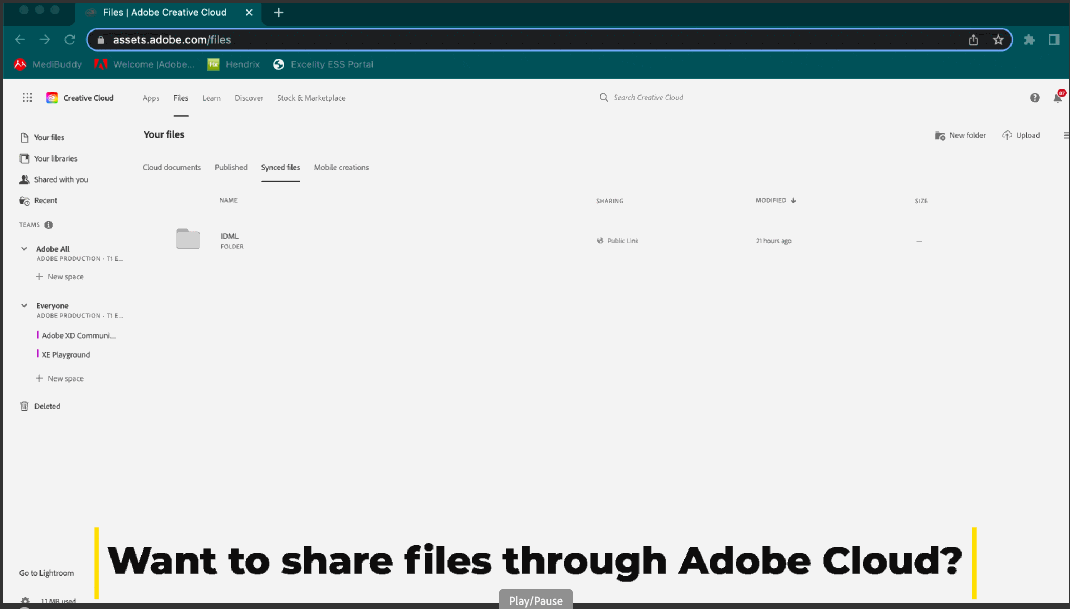The height and width of the screenshot is (609, 1070).
Task: Click the Recent clock icon
Action: click(x=25, y=201)
